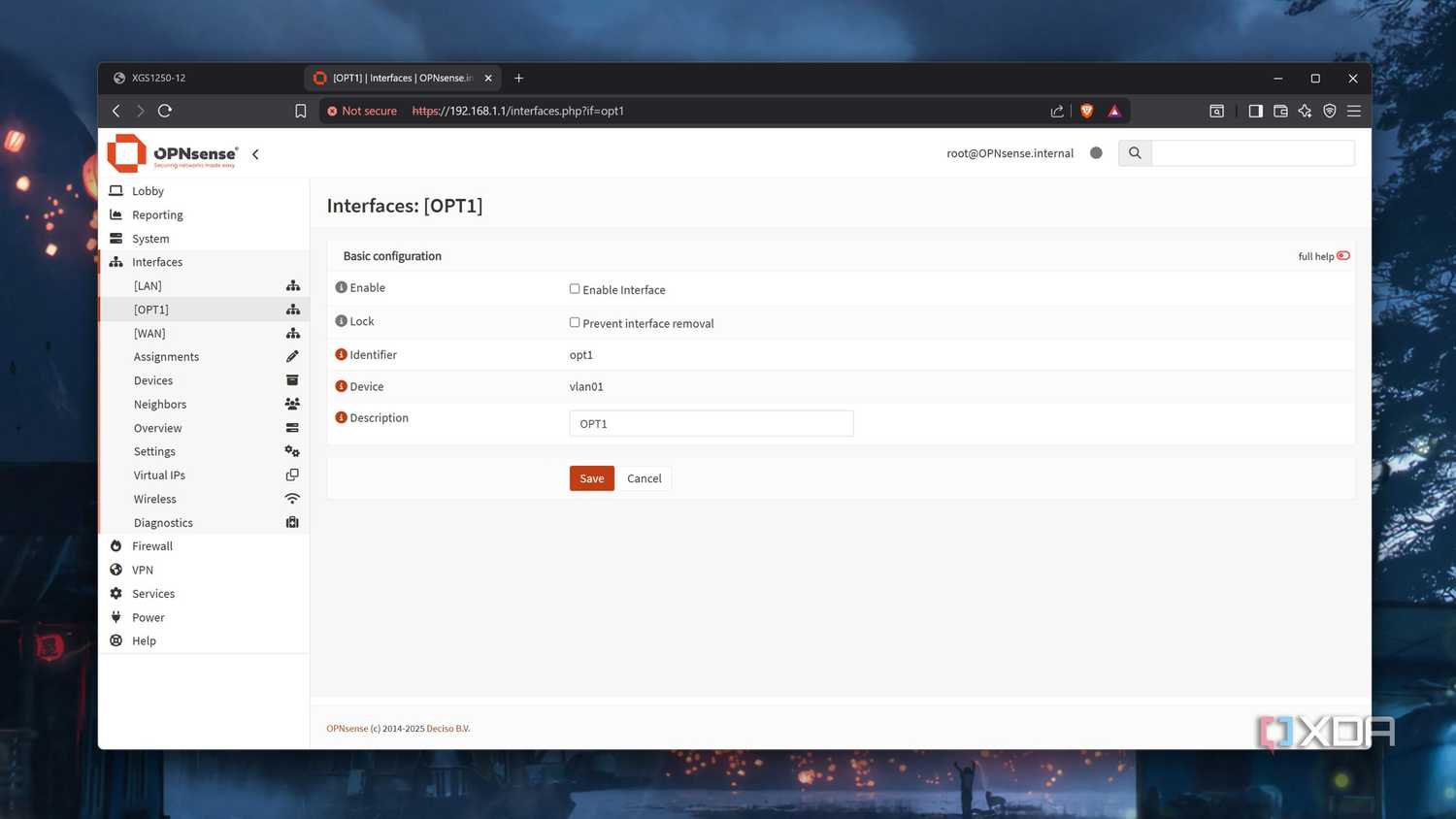
Task: Open the Brave VPN shield icon
Action: click(x=1330, y=111)
